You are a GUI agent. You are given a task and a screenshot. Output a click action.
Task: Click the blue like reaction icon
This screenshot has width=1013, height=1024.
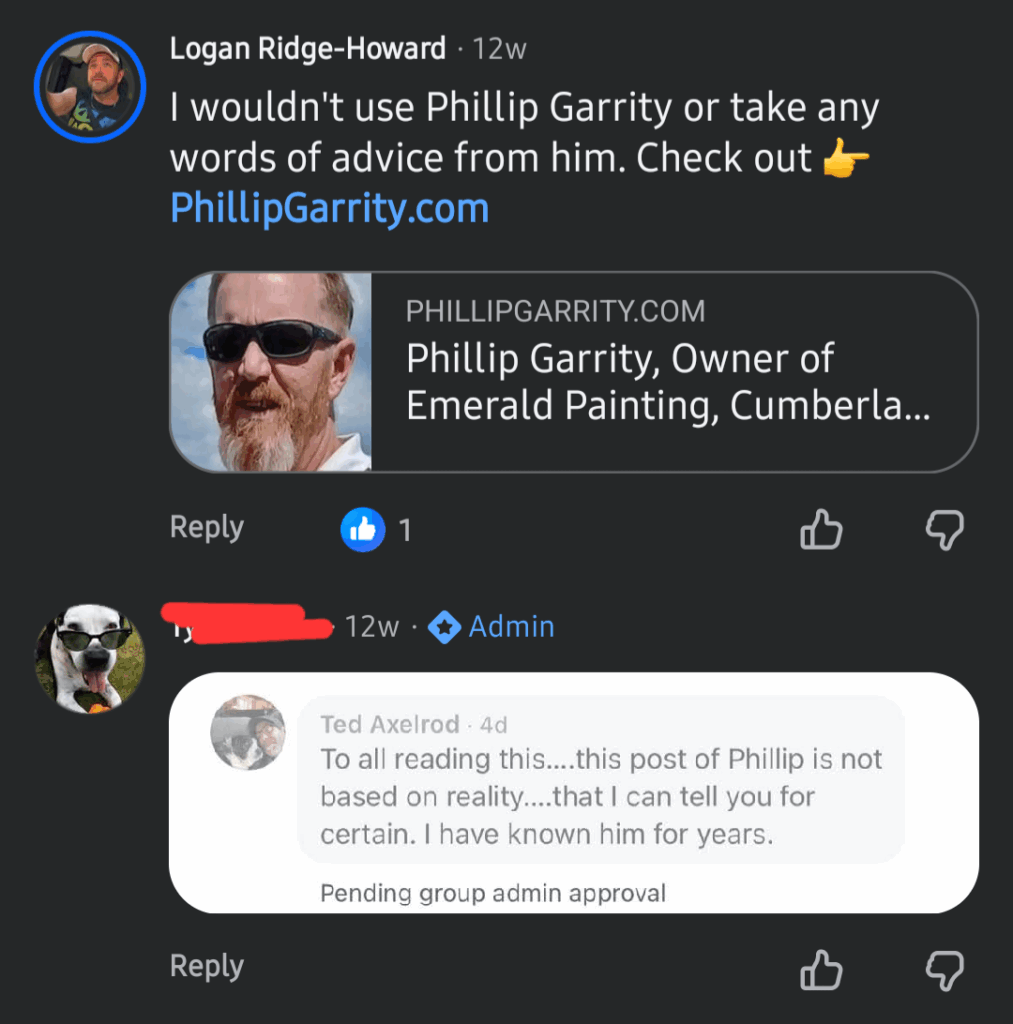coord(363,529)
